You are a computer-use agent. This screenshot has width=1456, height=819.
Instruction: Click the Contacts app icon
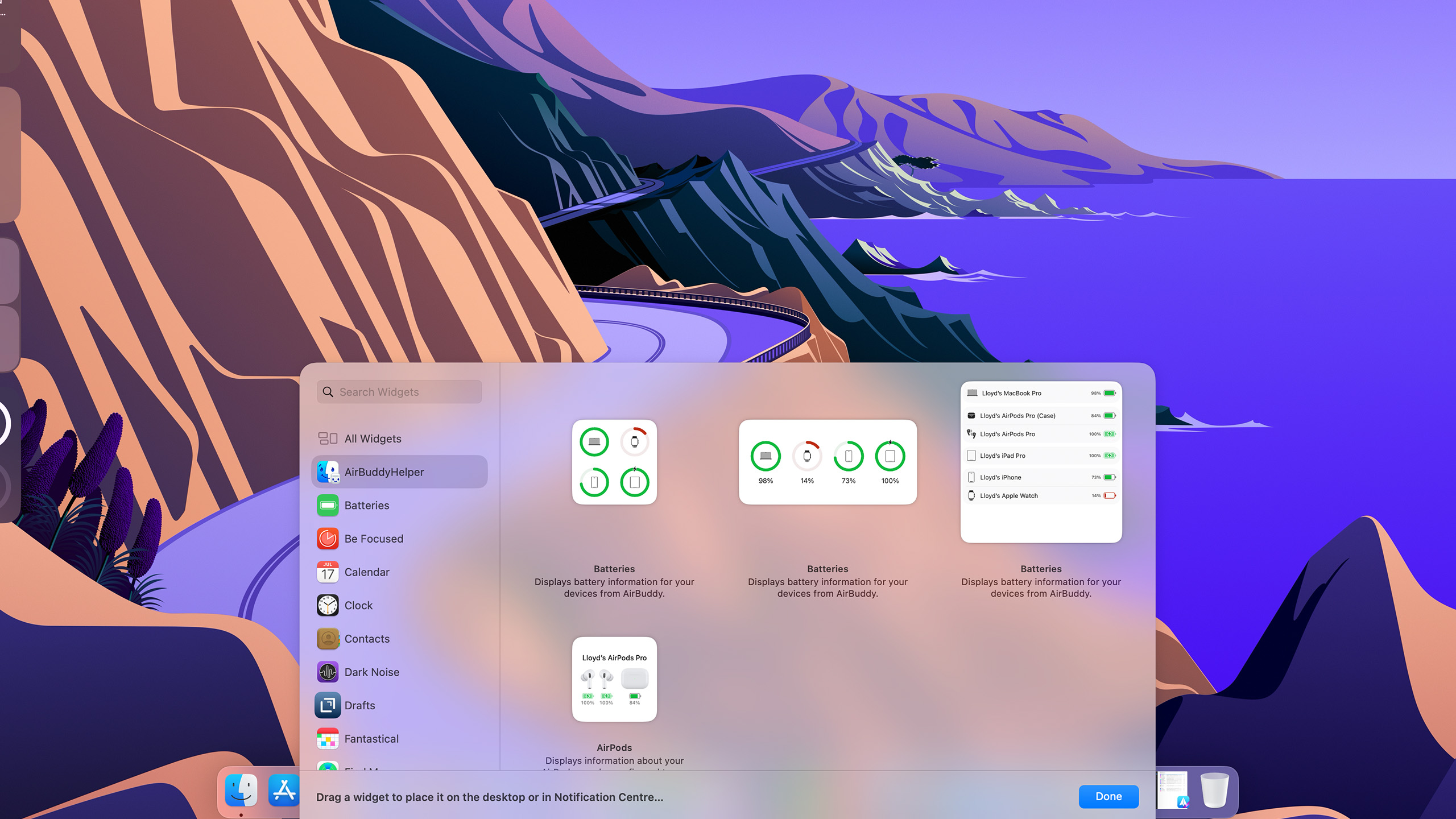pos(328,639)
